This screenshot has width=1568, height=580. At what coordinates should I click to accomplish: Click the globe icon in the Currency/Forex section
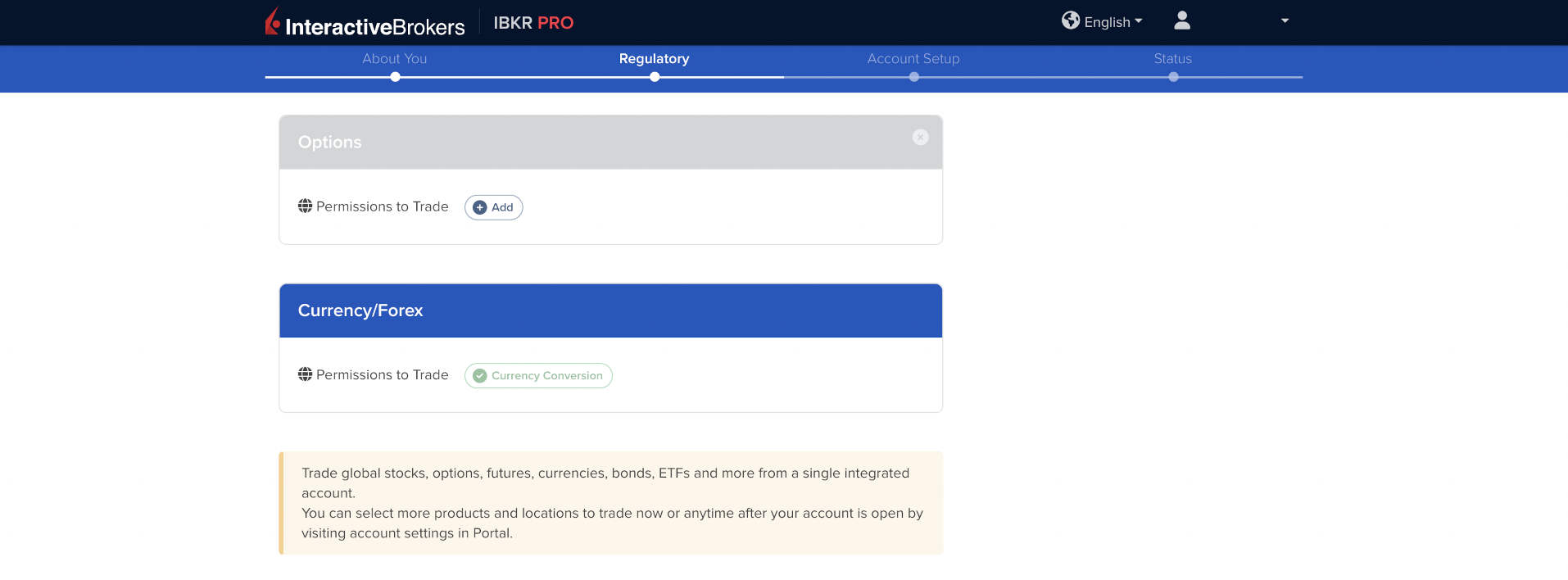pyautogui.click(x=305, y=374)
